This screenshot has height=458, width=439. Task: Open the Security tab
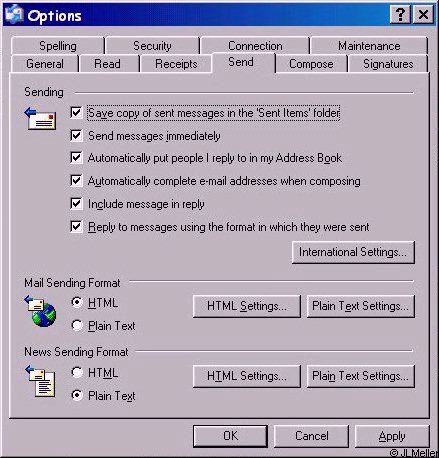[x=152, y=46]
